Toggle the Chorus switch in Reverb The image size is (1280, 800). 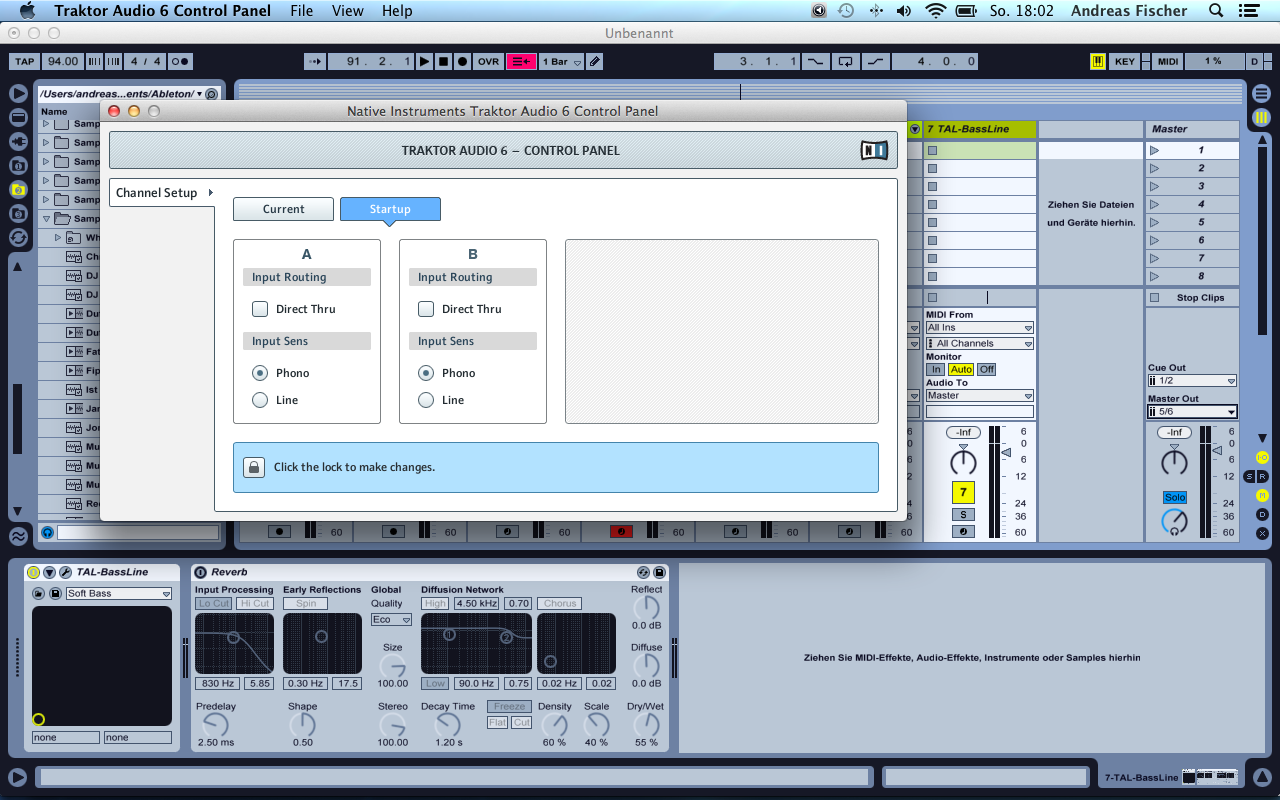560,604
